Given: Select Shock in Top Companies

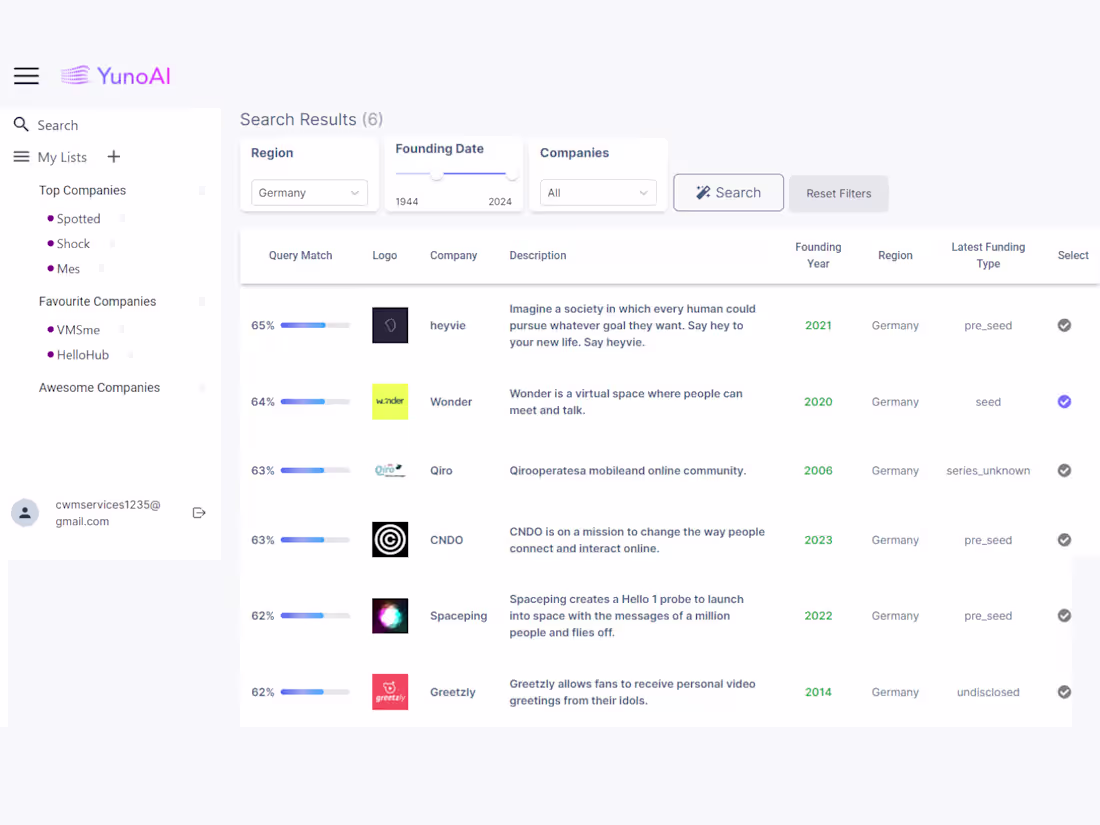Looking at the screenshot, I should [73, 243].
